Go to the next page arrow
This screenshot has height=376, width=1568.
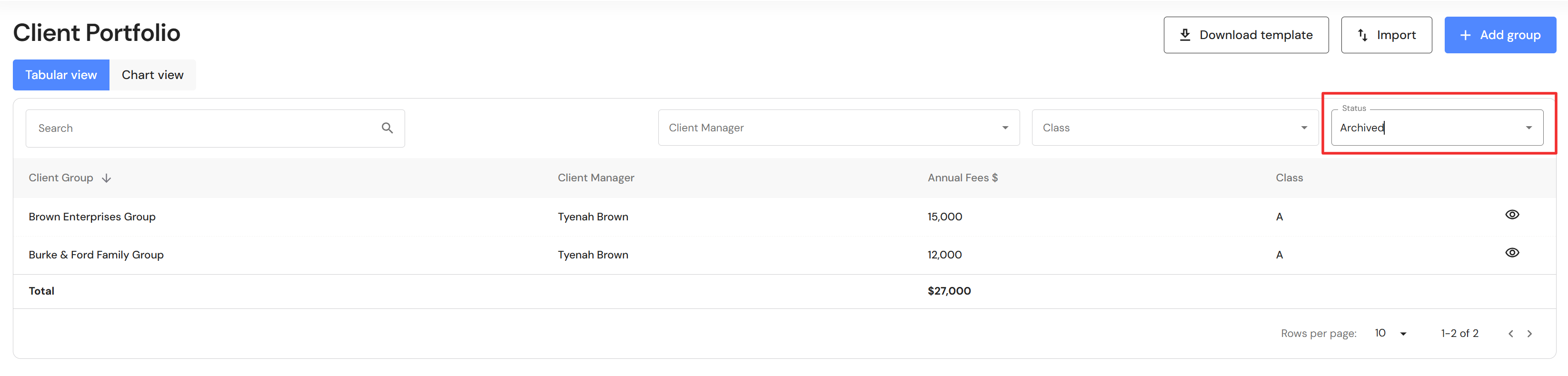(1529, 334)
